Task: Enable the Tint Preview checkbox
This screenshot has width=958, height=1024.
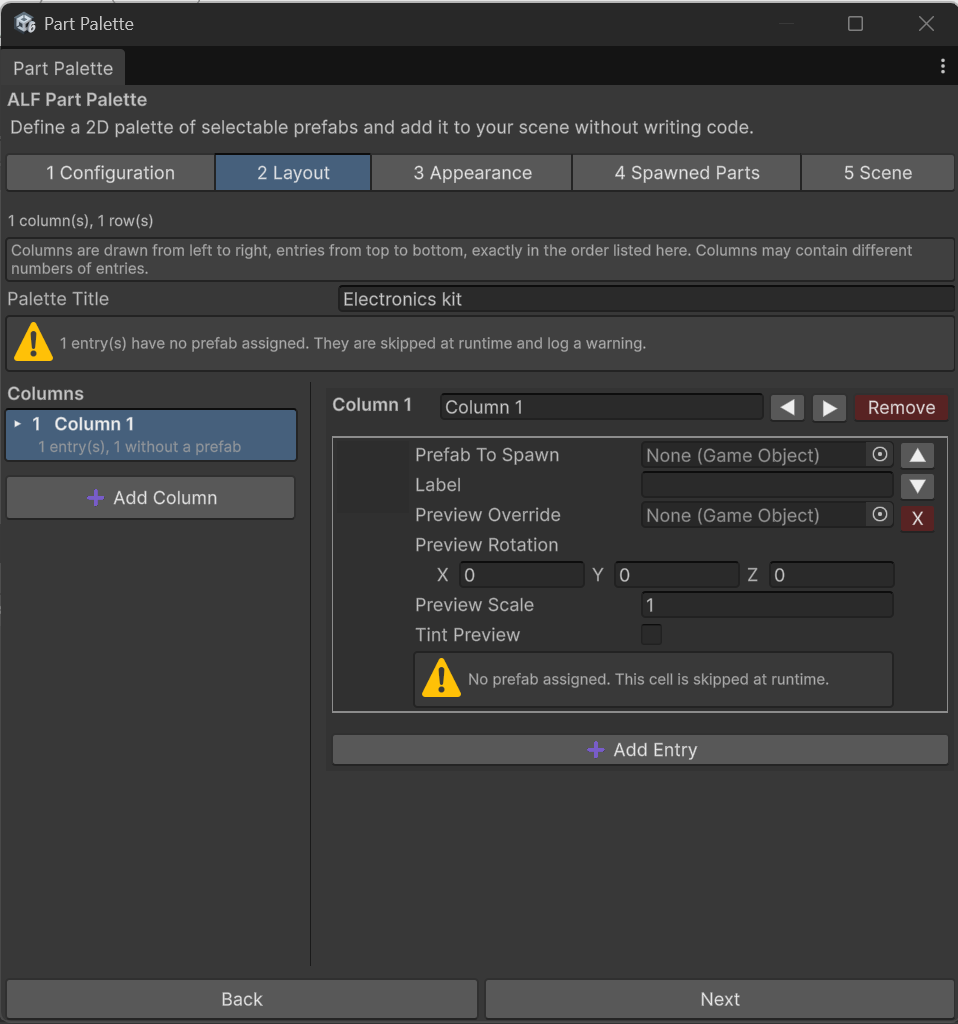Action: 651,634
